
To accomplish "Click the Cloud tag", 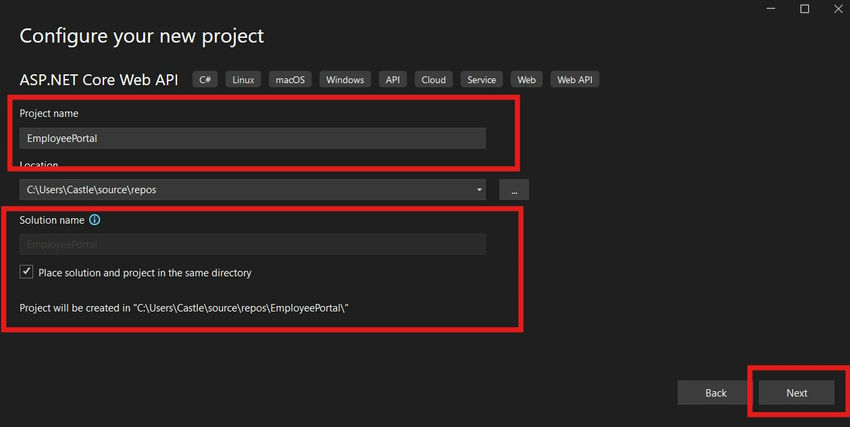I will (433, 80).
